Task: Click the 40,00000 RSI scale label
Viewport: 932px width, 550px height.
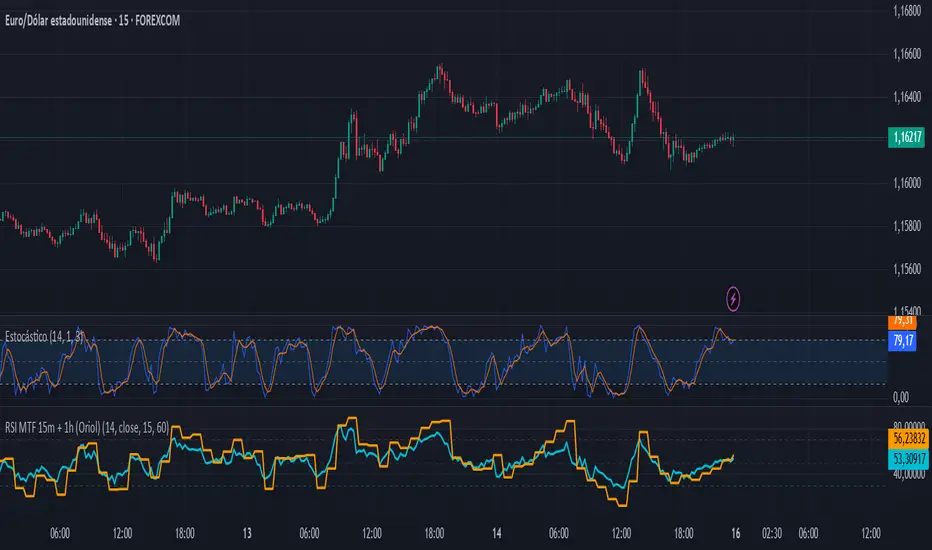Action: coord(909,474)
